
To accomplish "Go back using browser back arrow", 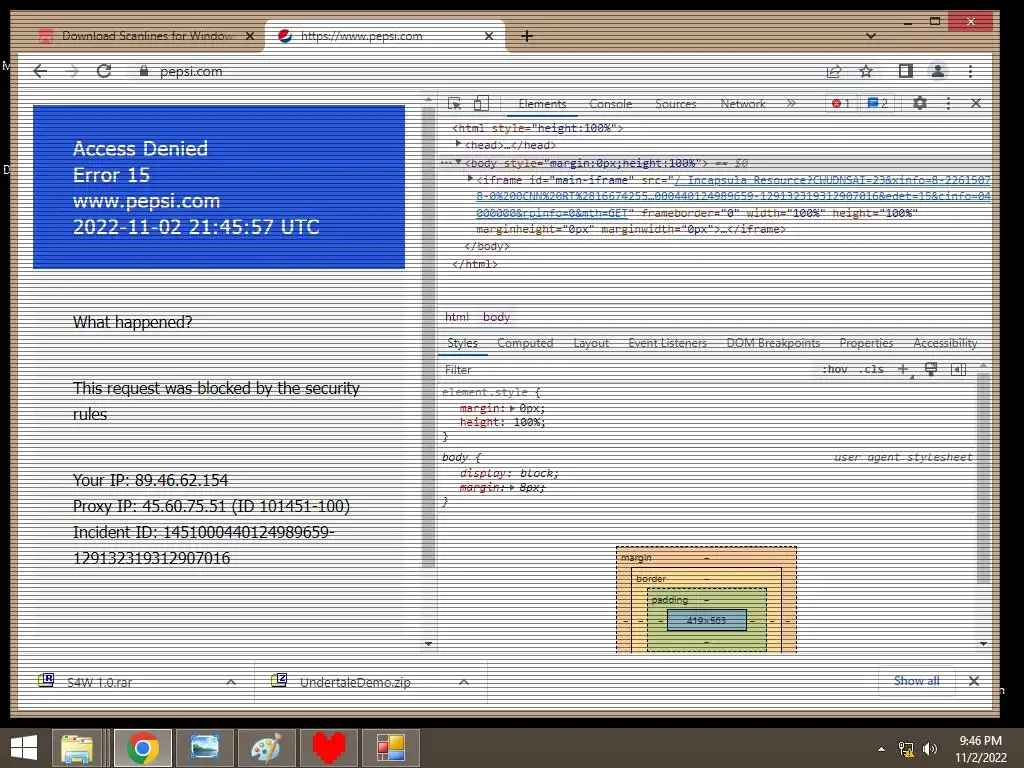I will (40, 71).
